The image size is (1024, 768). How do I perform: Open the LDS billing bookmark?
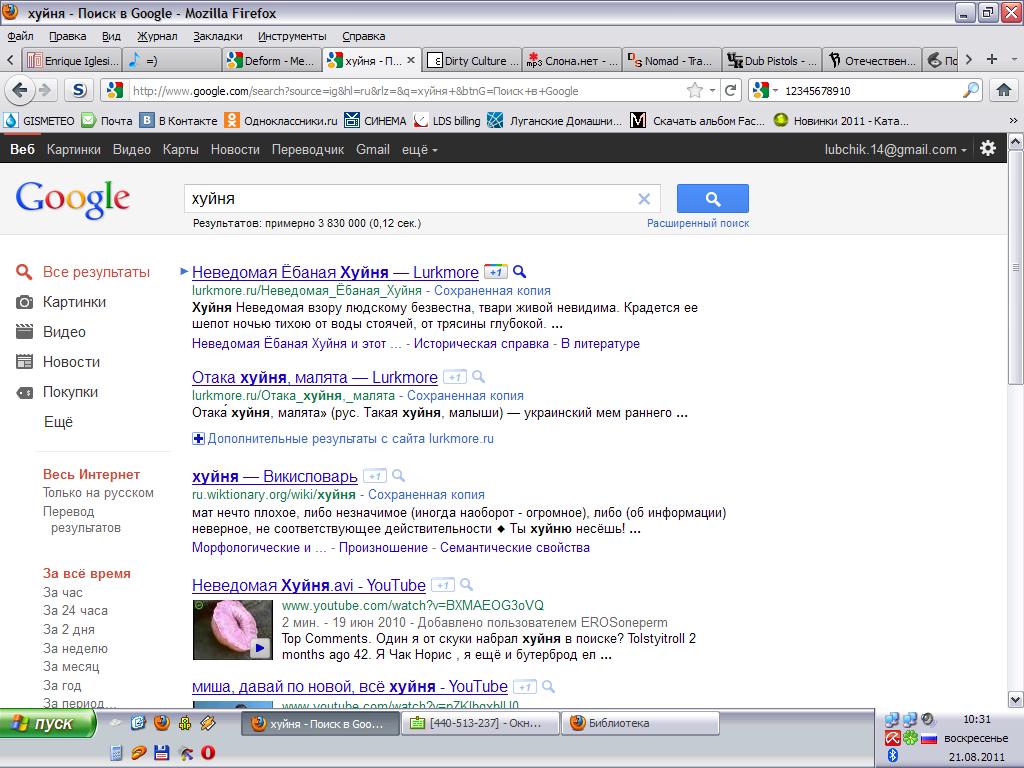pyautogui.click(x=447, y=121)
